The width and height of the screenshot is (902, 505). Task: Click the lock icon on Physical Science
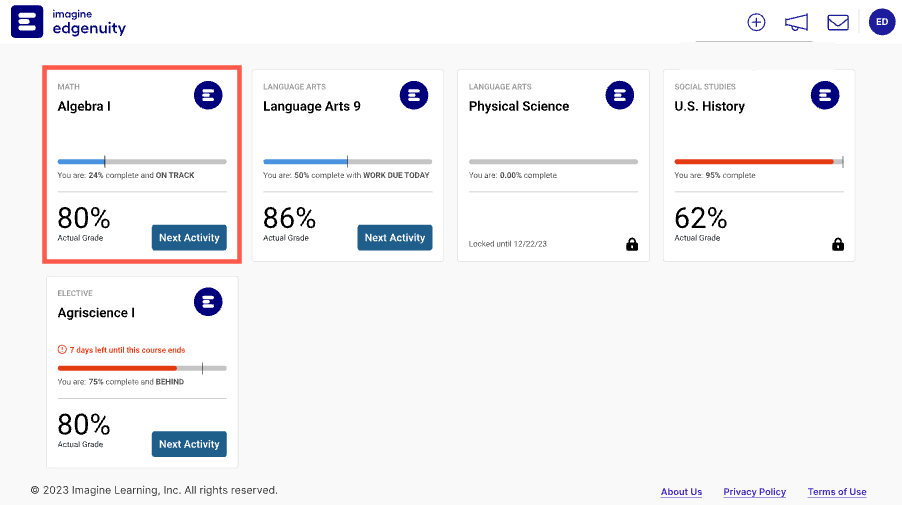coord(632,244)
